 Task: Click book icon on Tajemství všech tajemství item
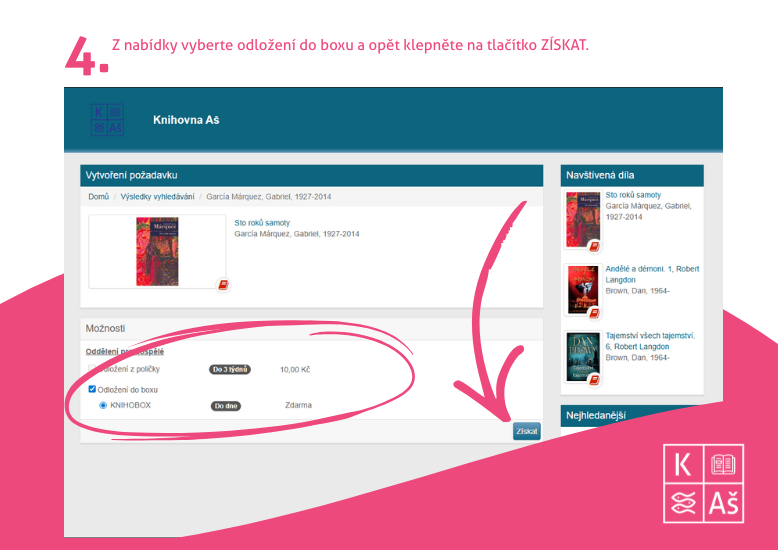[x=593, y=380]
